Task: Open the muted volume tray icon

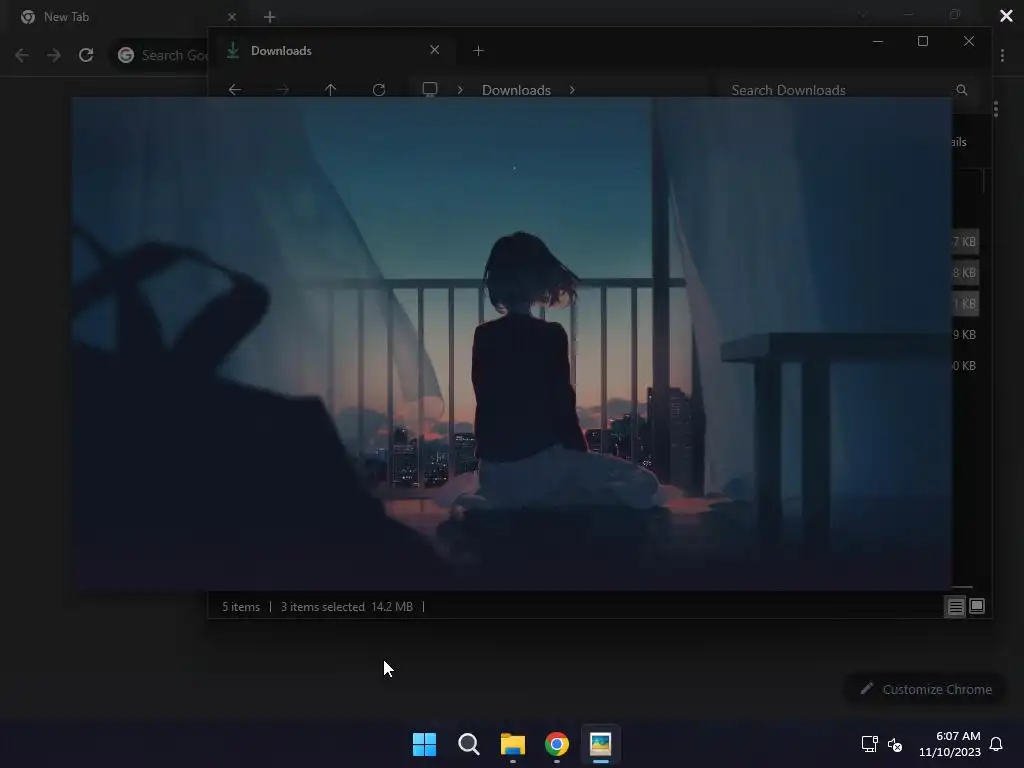Action: tap(895, 744)
